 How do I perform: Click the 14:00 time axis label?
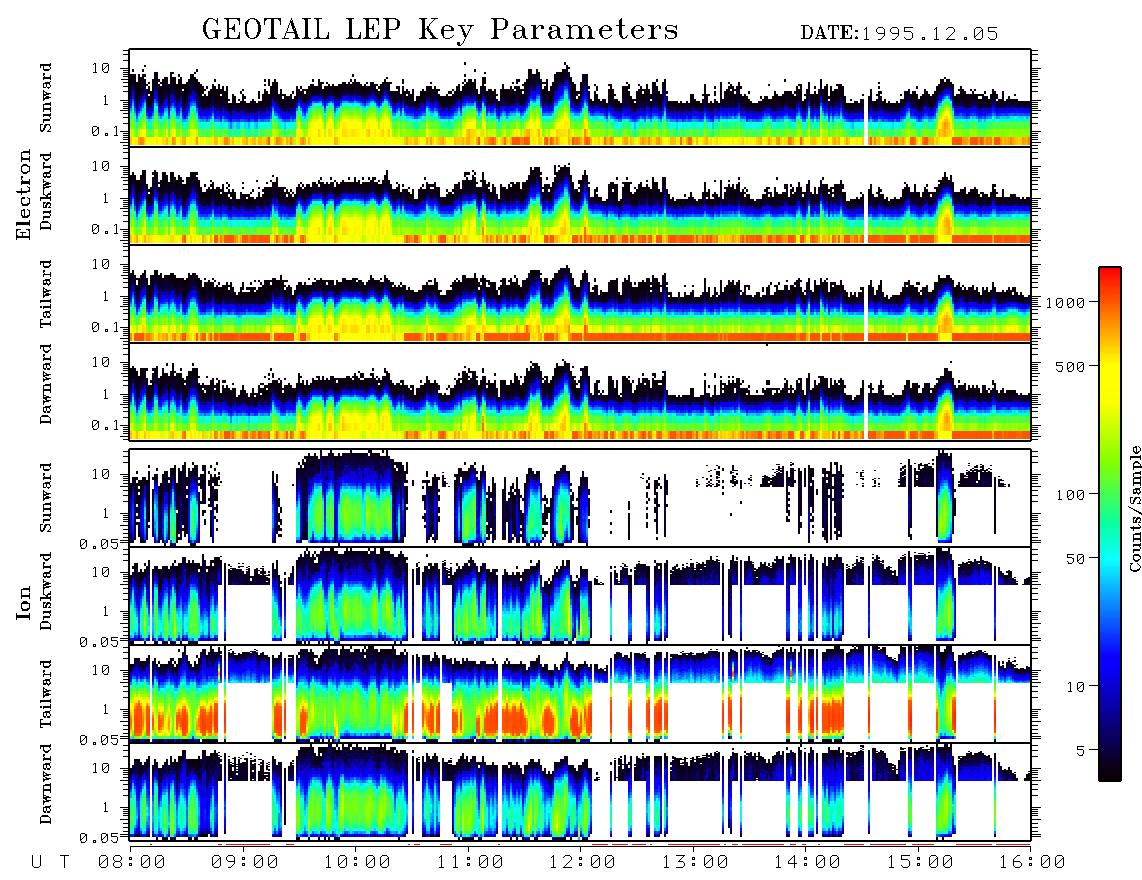(x=807, y=862)
